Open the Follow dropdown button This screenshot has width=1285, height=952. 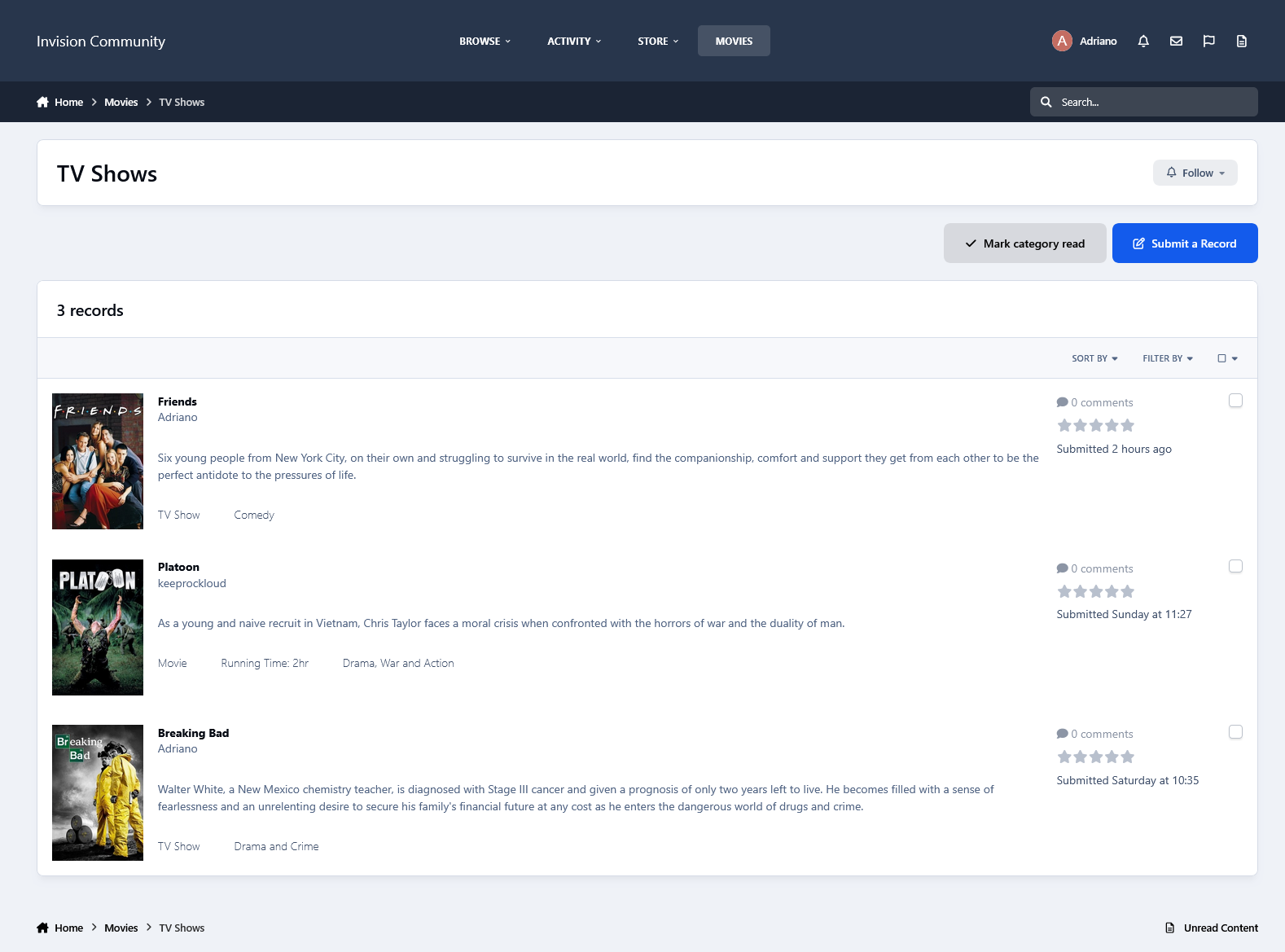click(x=1195, y=173)
